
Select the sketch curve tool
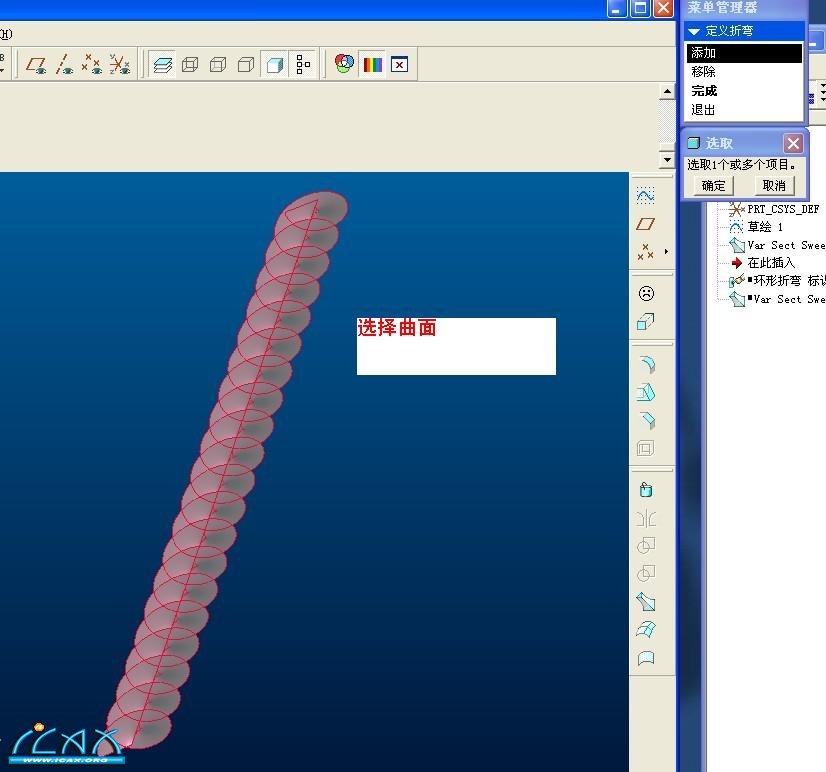pyautogui.click(x=646, y=196)
